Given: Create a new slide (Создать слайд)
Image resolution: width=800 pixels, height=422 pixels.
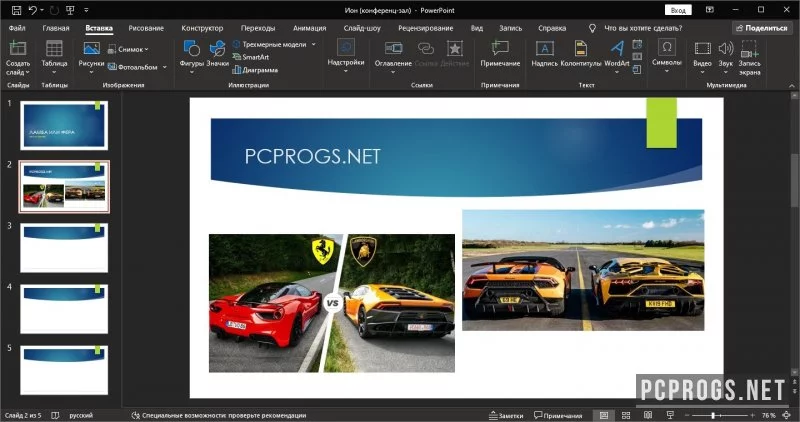Looking at the screenshot, I should point(18,59).
